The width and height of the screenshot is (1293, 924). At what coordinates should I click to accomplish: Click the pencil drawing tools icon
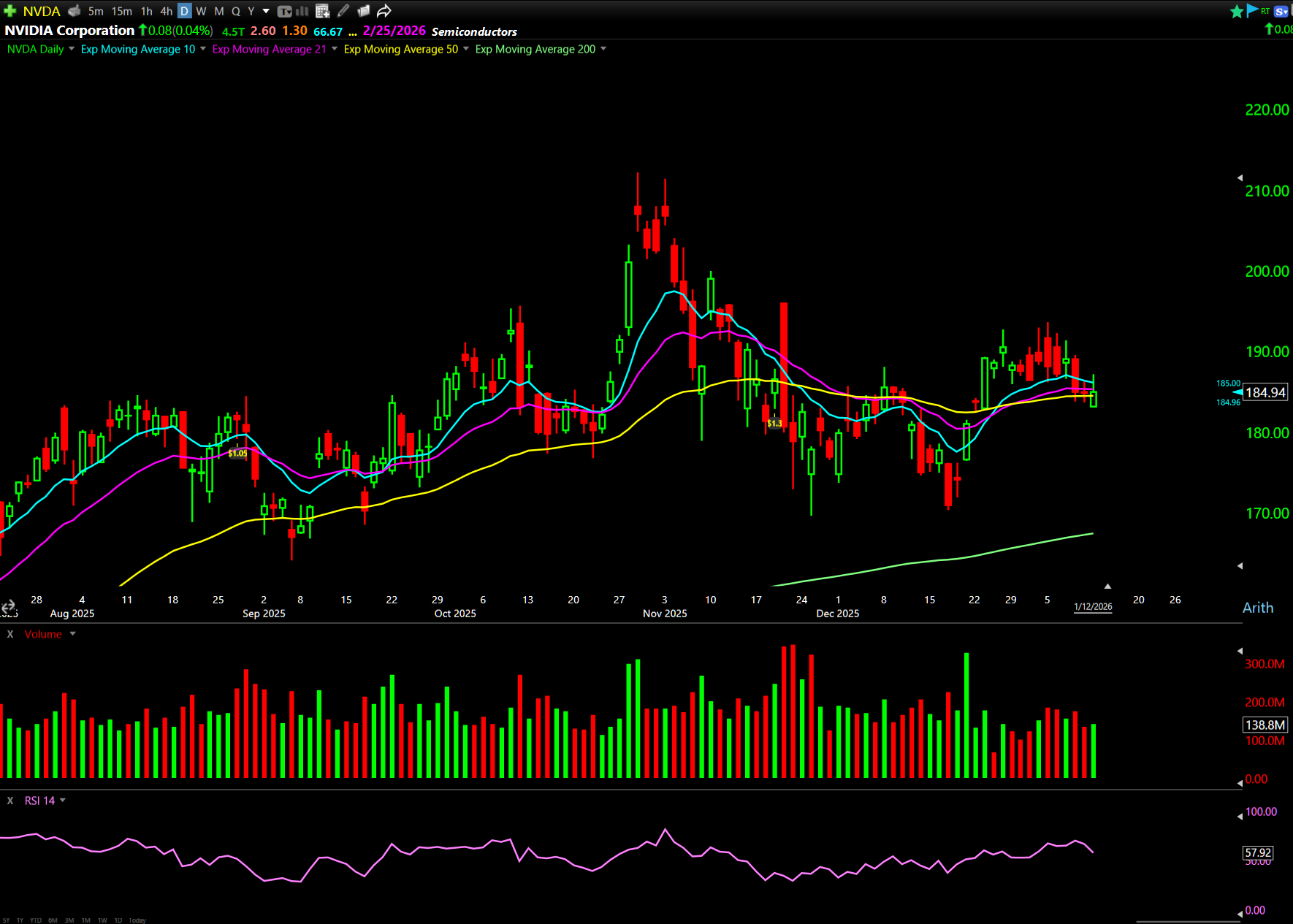coord(343,11)
